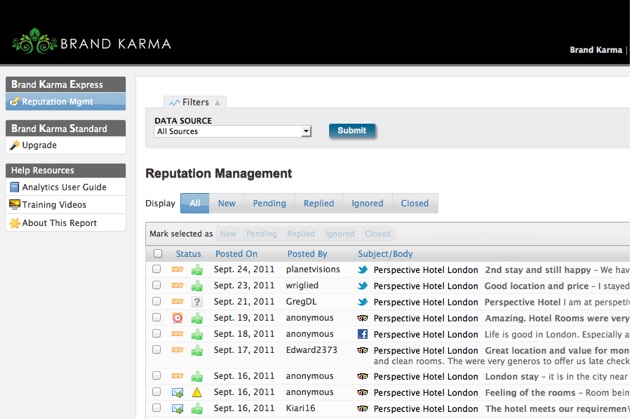
Task: Click the About This Report flower icon
Action: (x=14, y=223)
